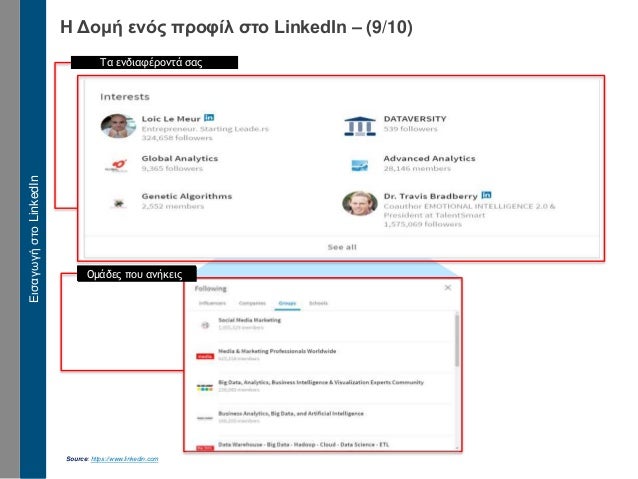Click the Genetic Algorithms group icon
The width and height of the screenshot is (638, 479).
(119, 203)
